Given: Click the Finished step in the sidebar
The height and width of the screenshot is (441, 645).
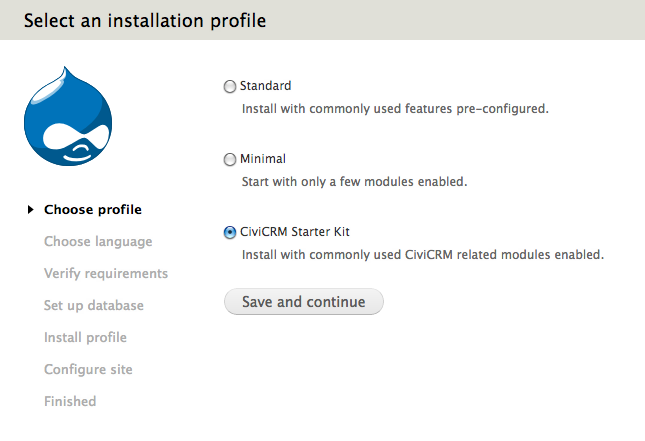Looking at the screenshot, I should tap(70, 401).
